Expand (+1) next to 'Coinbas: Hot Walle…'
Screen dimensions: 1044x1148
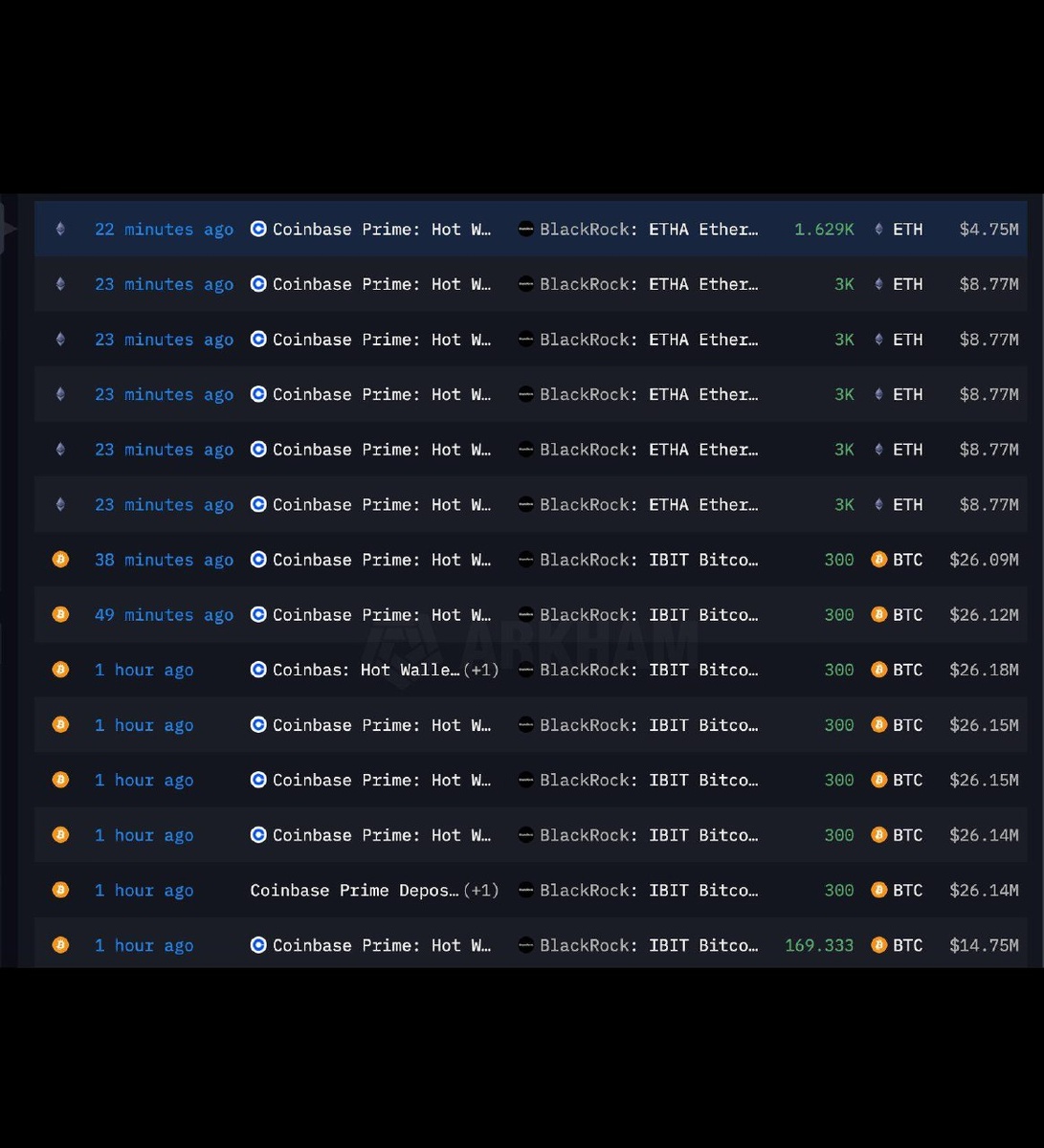[481, 671]
